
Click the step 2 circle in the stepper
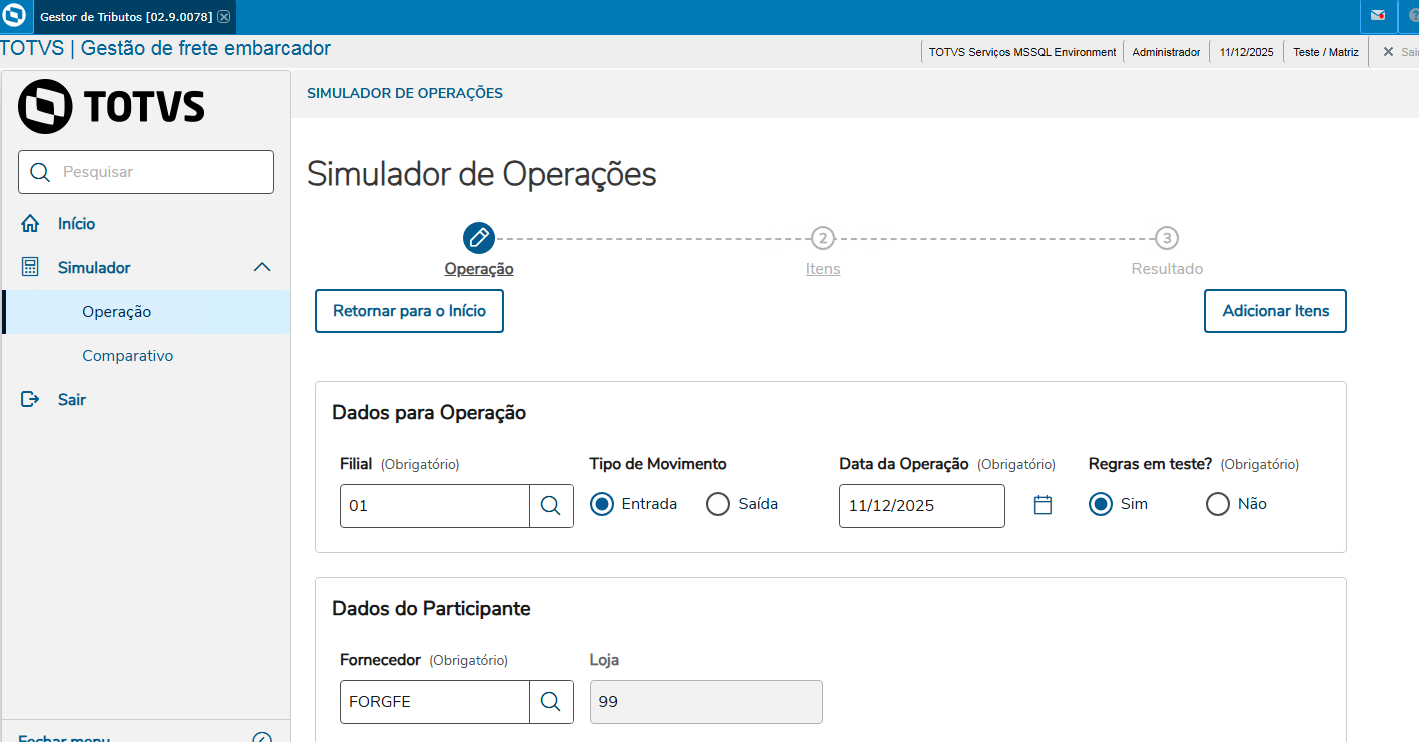822,238
